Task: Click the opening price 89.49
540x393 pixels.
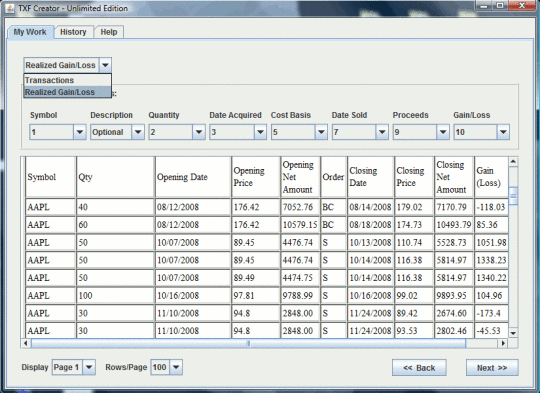Action: [x=256, y=278]
